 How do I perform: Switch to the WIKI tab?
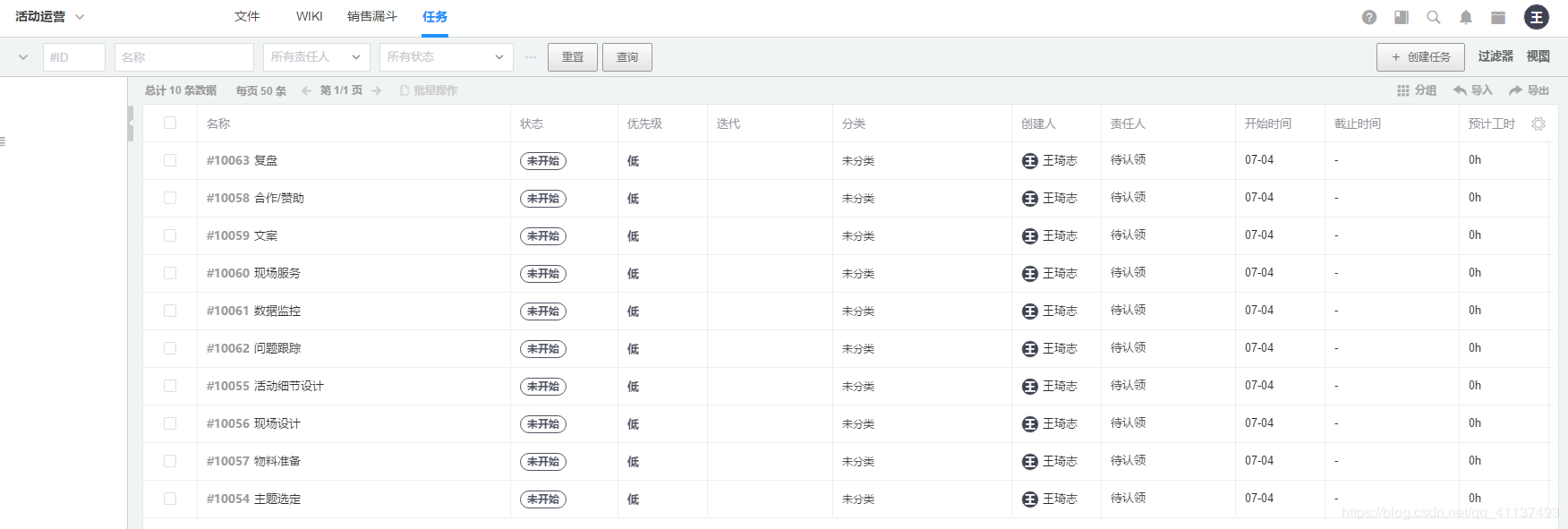coord(310,17)
